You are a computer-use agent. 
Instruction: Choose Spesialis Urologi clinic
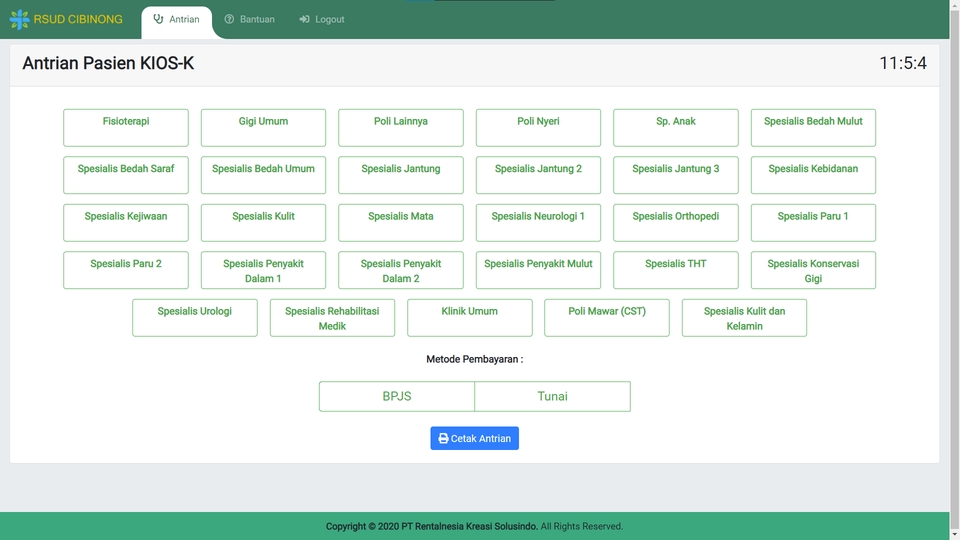pos(195,318)
